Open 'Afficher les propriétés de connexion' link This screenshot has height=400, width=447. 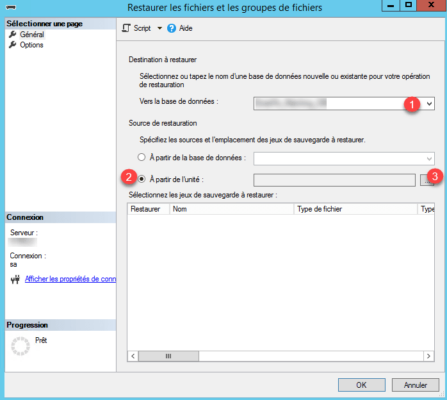pyautogui.click(x=70, y=279)
